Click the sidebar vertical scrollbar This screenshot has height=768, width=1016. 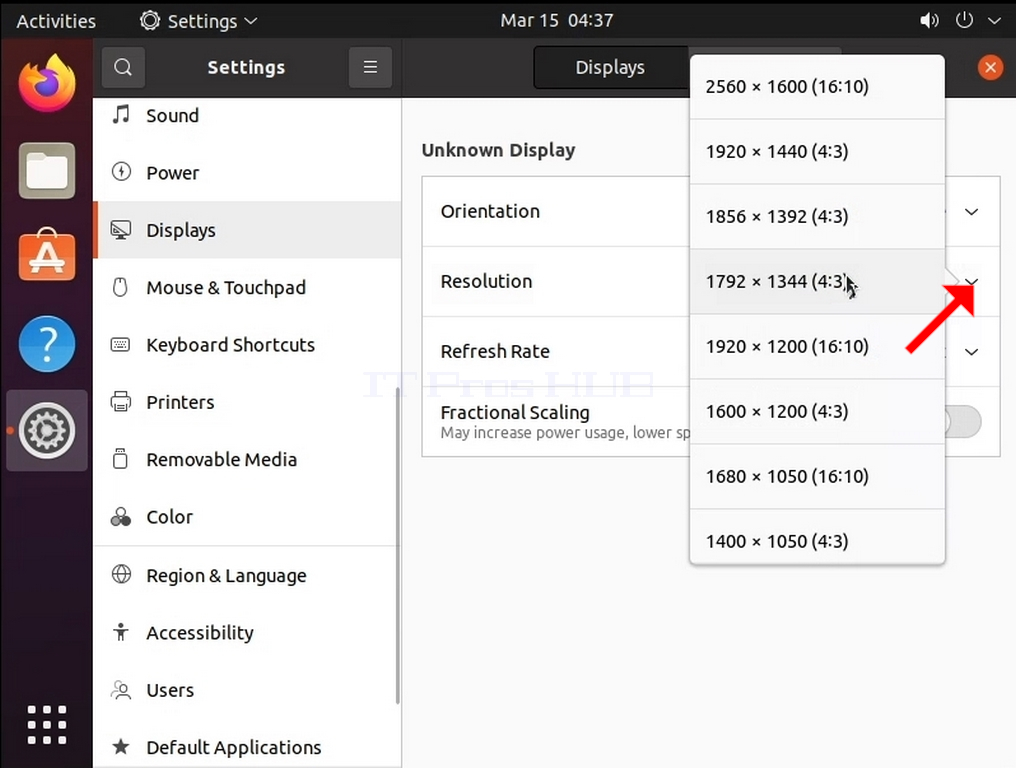(397, 546)
